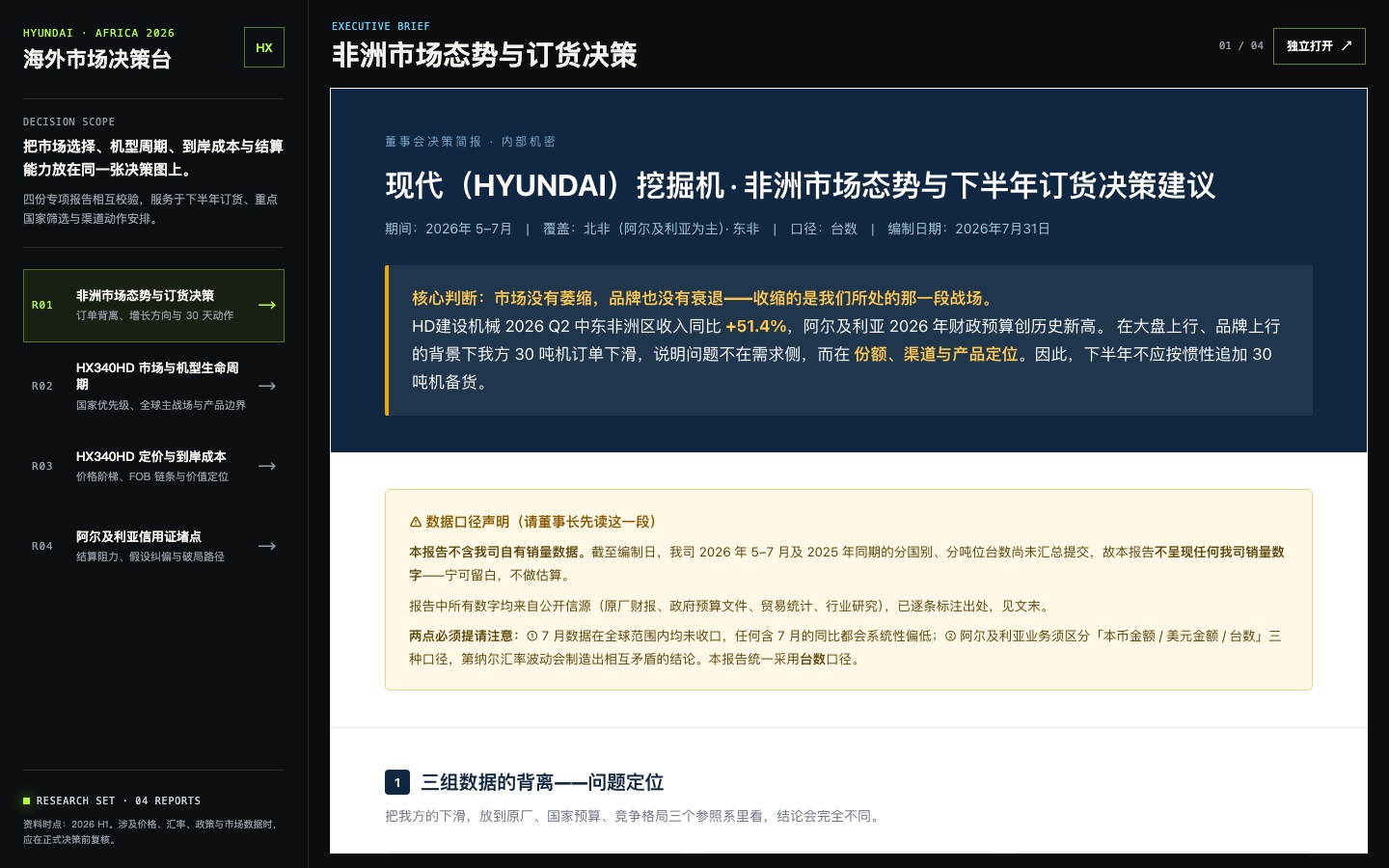Viewport: 1389px width, 868px height.
Task: Click header title 非洲市场态势与订货决策
Action: [x=484, y=55]
